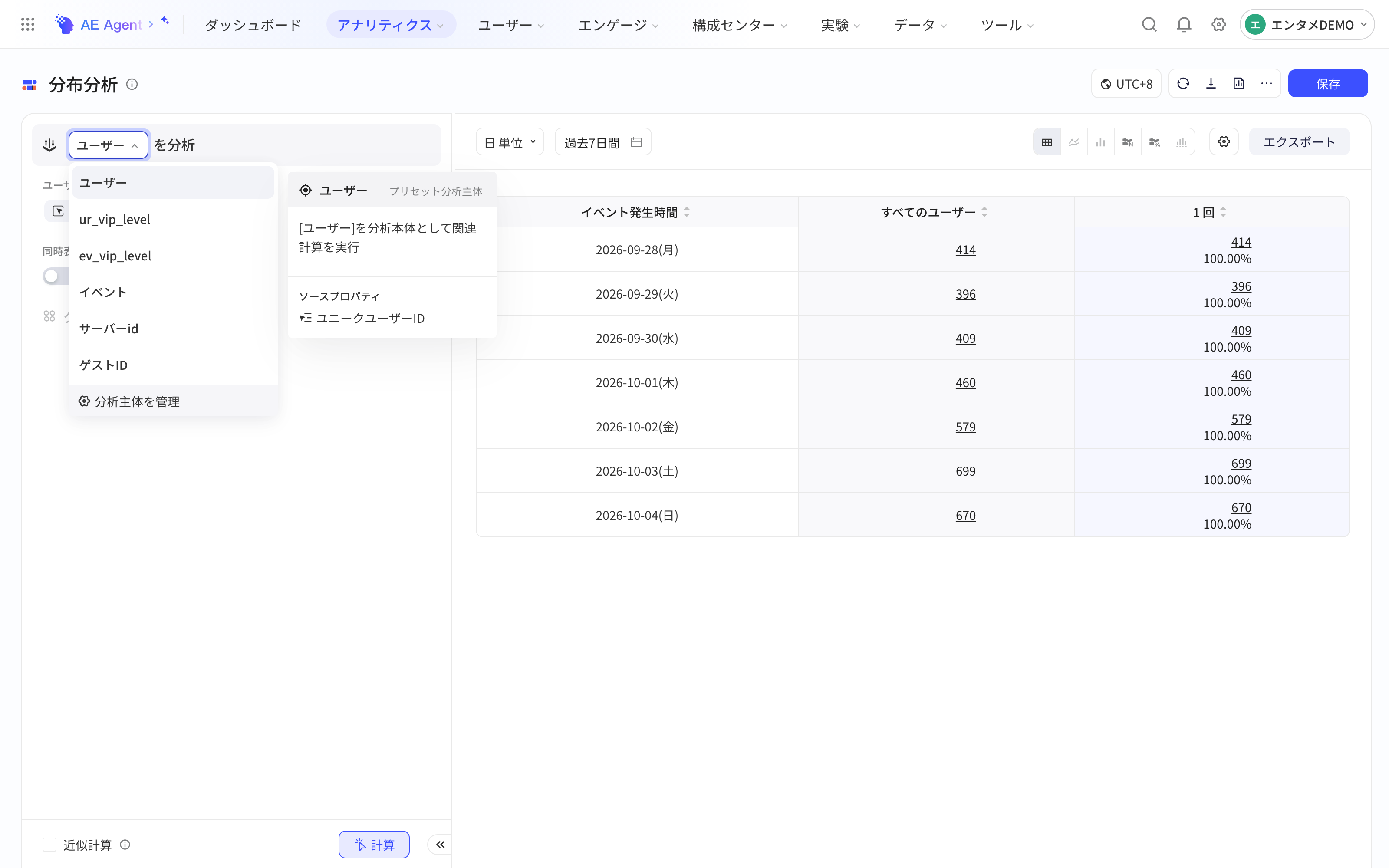Click the 計算 button
Image resolution: width=1389 pixels, height=868 pixels.
374,845
